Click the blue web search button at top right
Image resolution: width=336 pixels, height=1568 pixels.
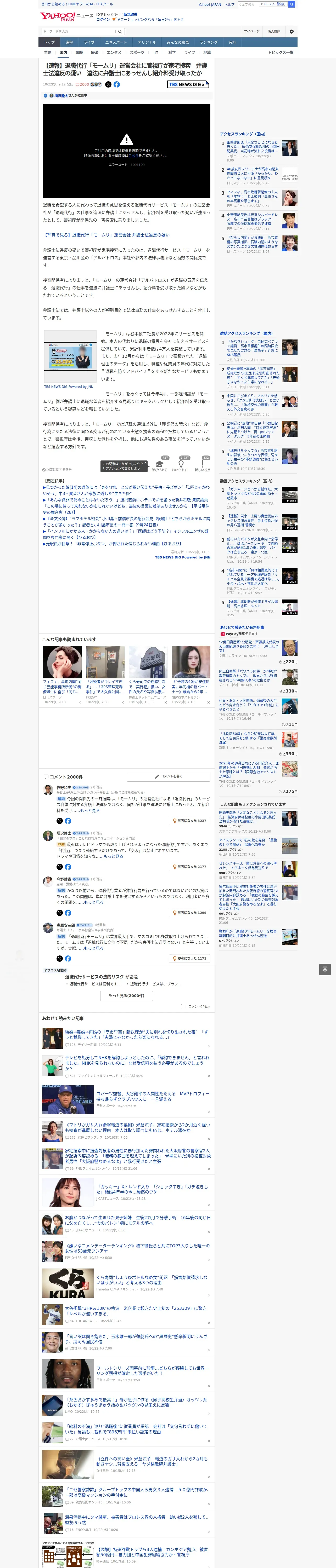click(292, 4)
